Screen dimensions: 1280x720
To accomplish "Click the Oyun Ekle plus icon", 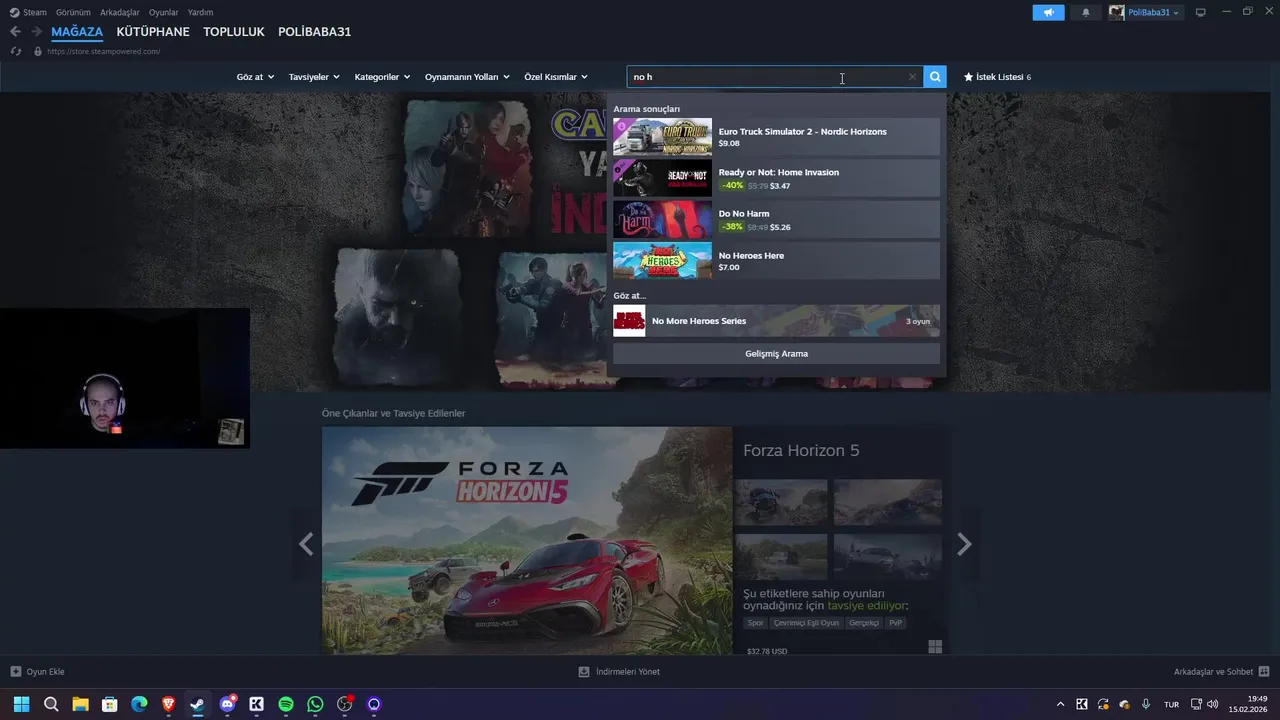I will 15,672.
